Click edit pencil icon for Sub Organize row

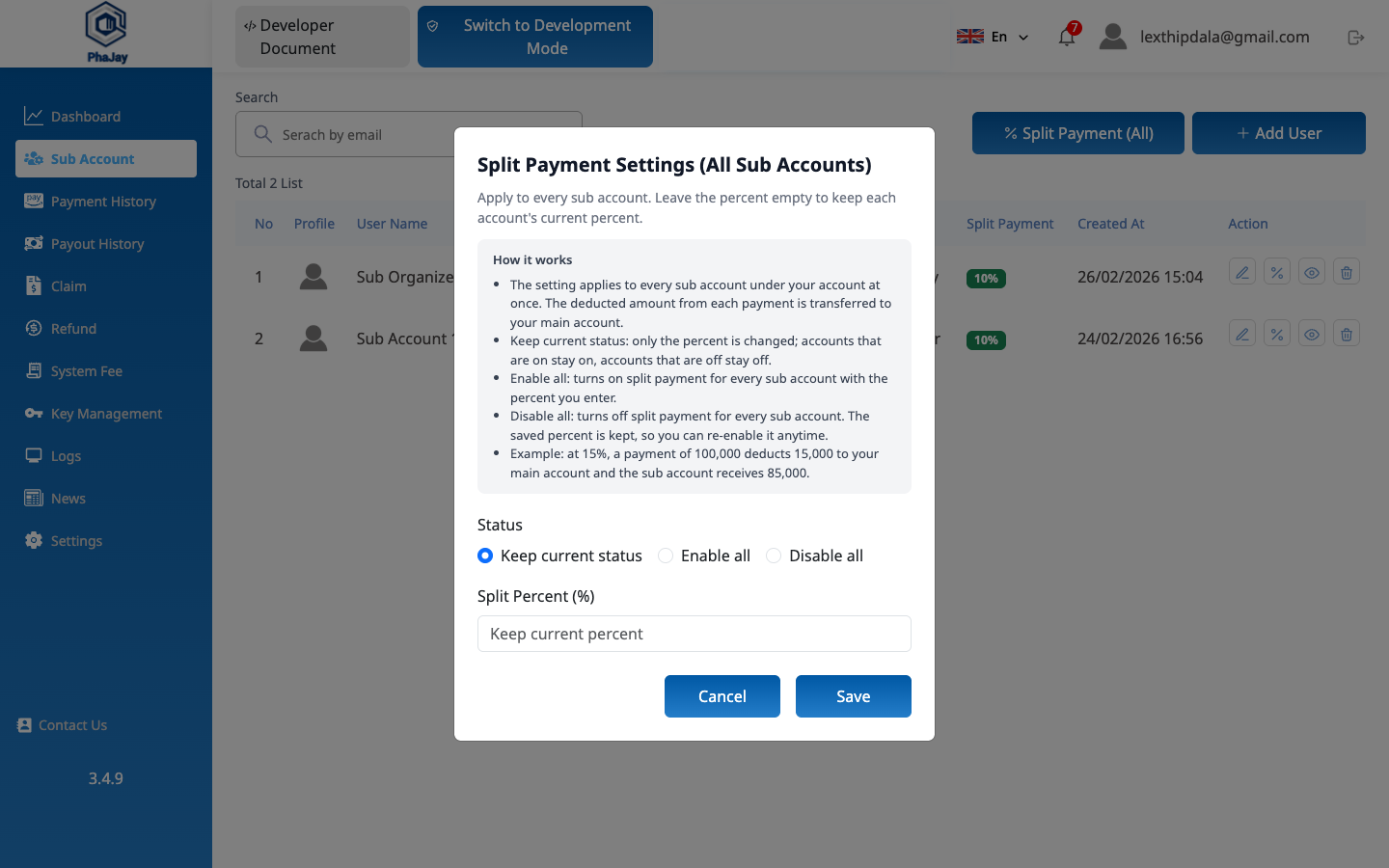coord(1242,272)
